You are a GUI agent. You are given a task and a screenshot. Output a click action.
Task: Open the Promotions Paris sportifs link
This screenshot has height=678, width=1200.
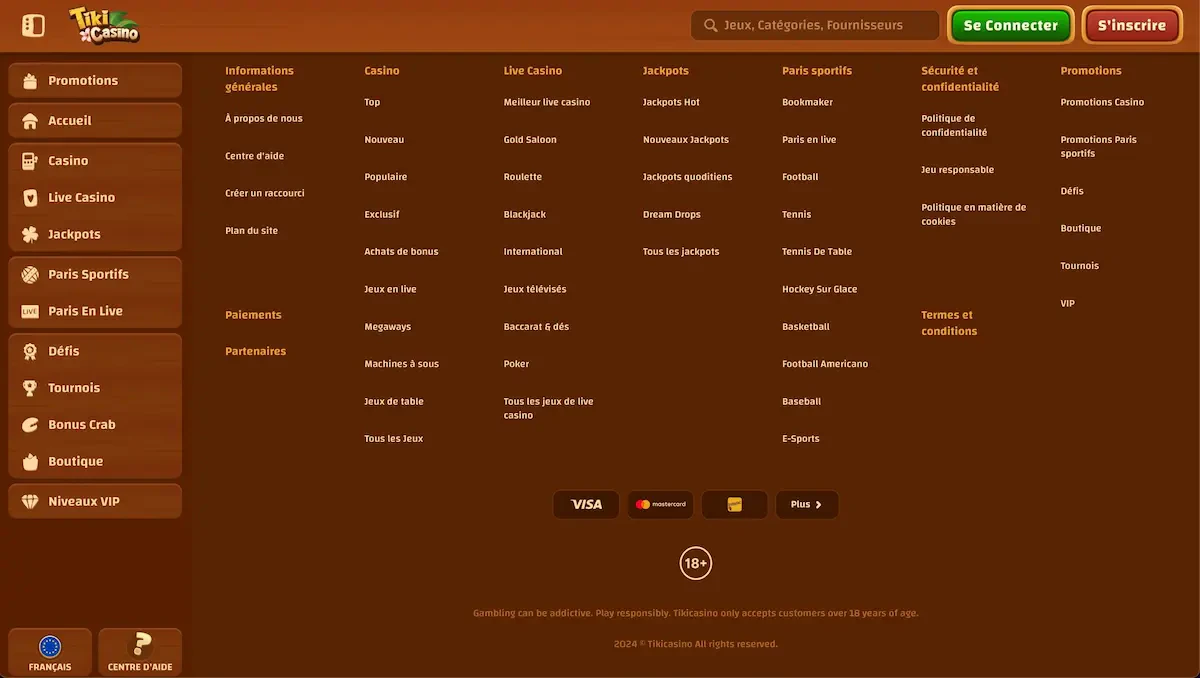[x=1098, y=147]
